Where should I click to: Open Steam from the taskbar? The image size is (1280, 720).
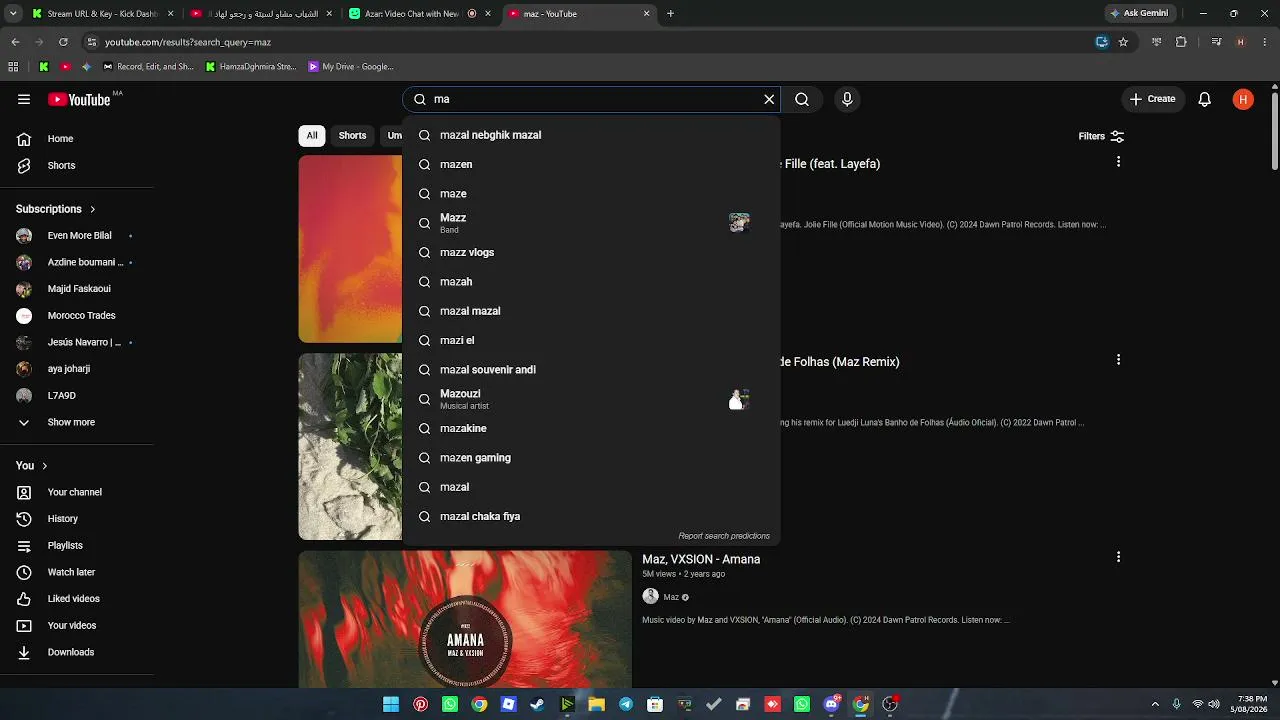pos(538,705)
